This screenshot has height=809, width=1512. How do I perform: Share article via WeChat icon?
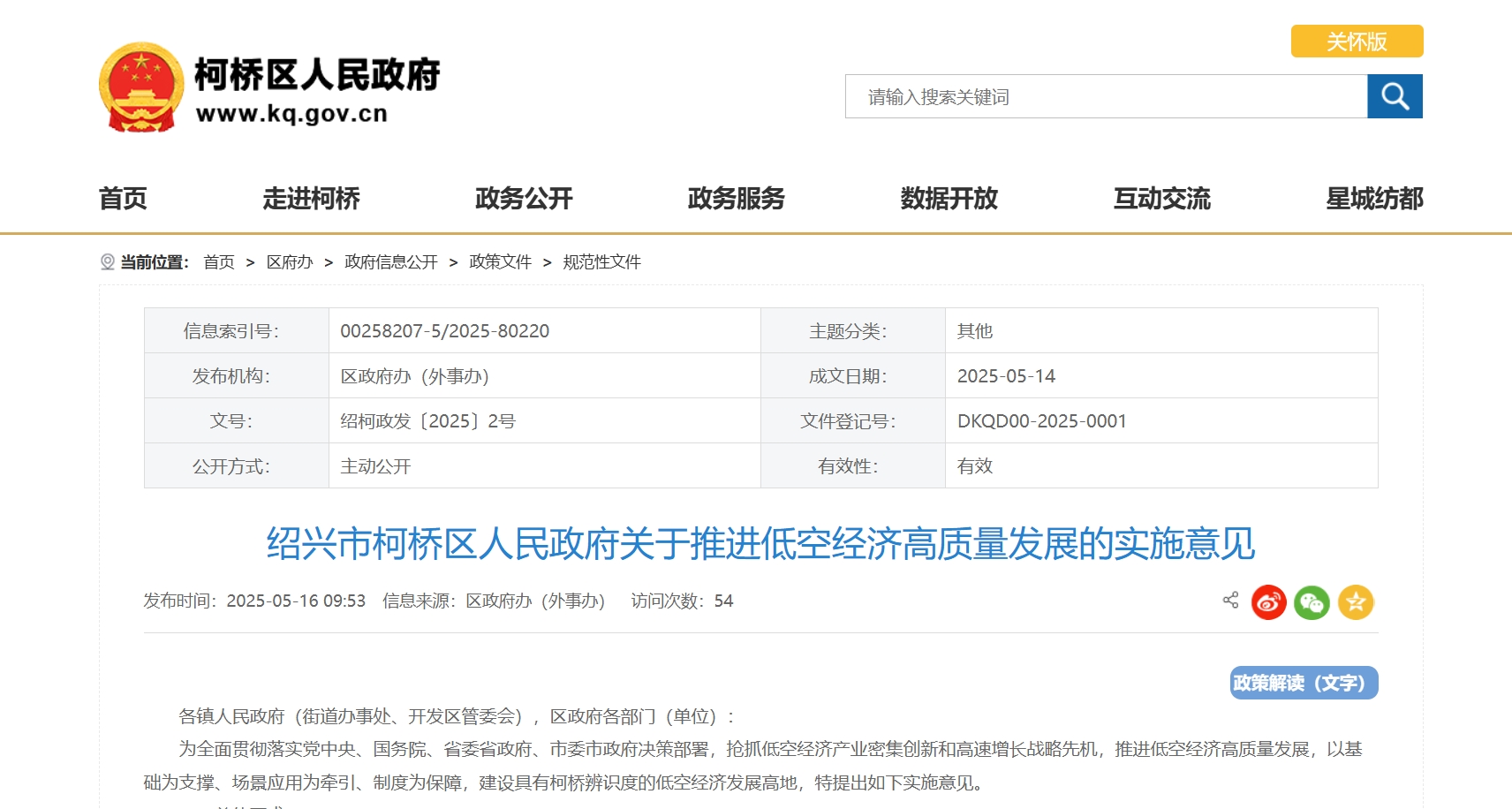click(1312, 602)
